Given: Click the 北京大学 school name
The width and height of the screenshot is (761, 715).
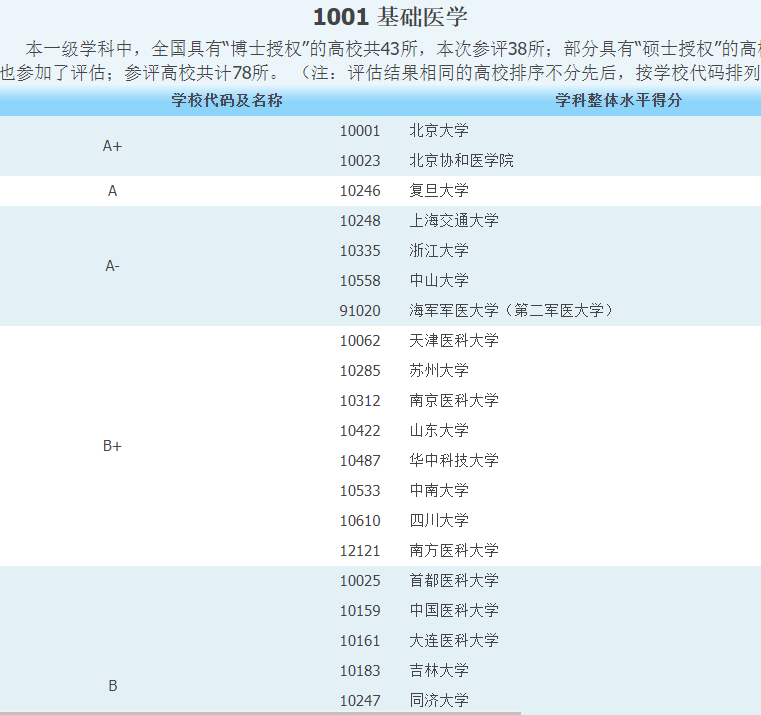Looking at the screenshot, I should pyautogui.click(x=438, y=131).
